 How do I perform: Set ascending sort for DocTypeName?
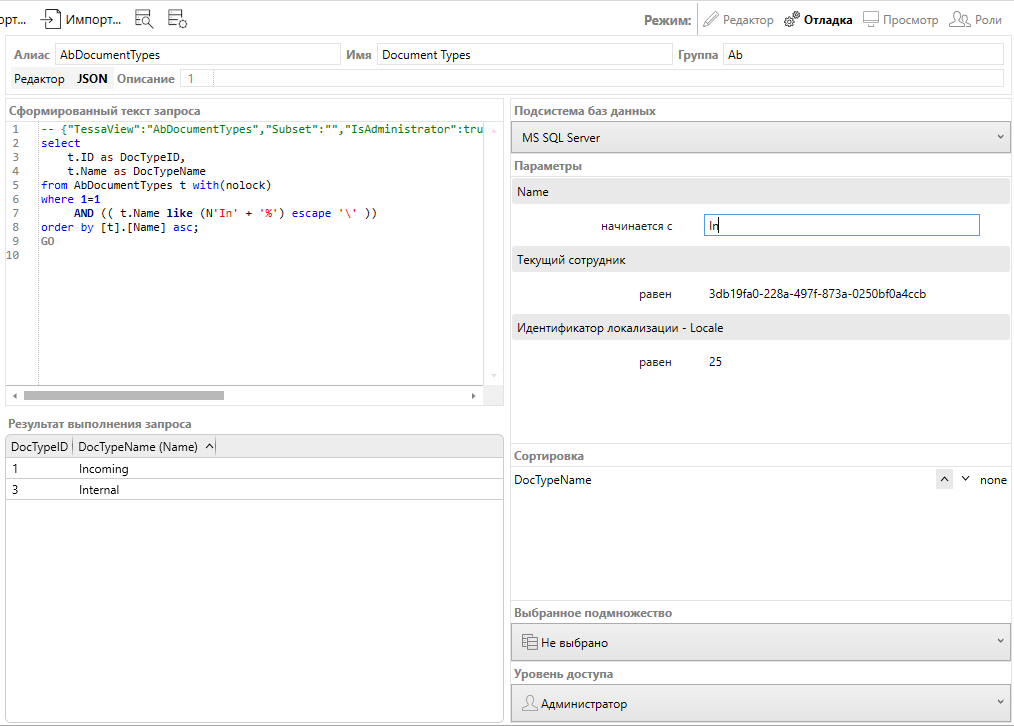click(944, 480)
